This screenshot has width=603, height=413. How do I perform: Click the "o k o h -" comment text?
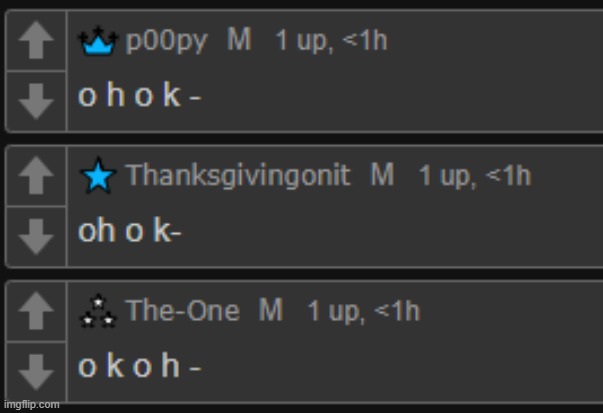click(139, 365)
